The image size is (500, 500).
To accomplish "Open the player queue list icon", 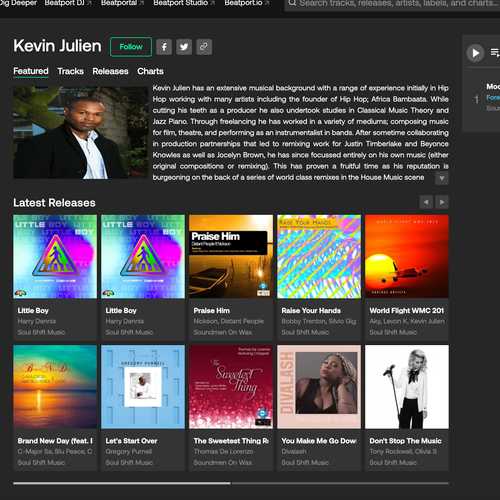I will click(x=495, y=53).
